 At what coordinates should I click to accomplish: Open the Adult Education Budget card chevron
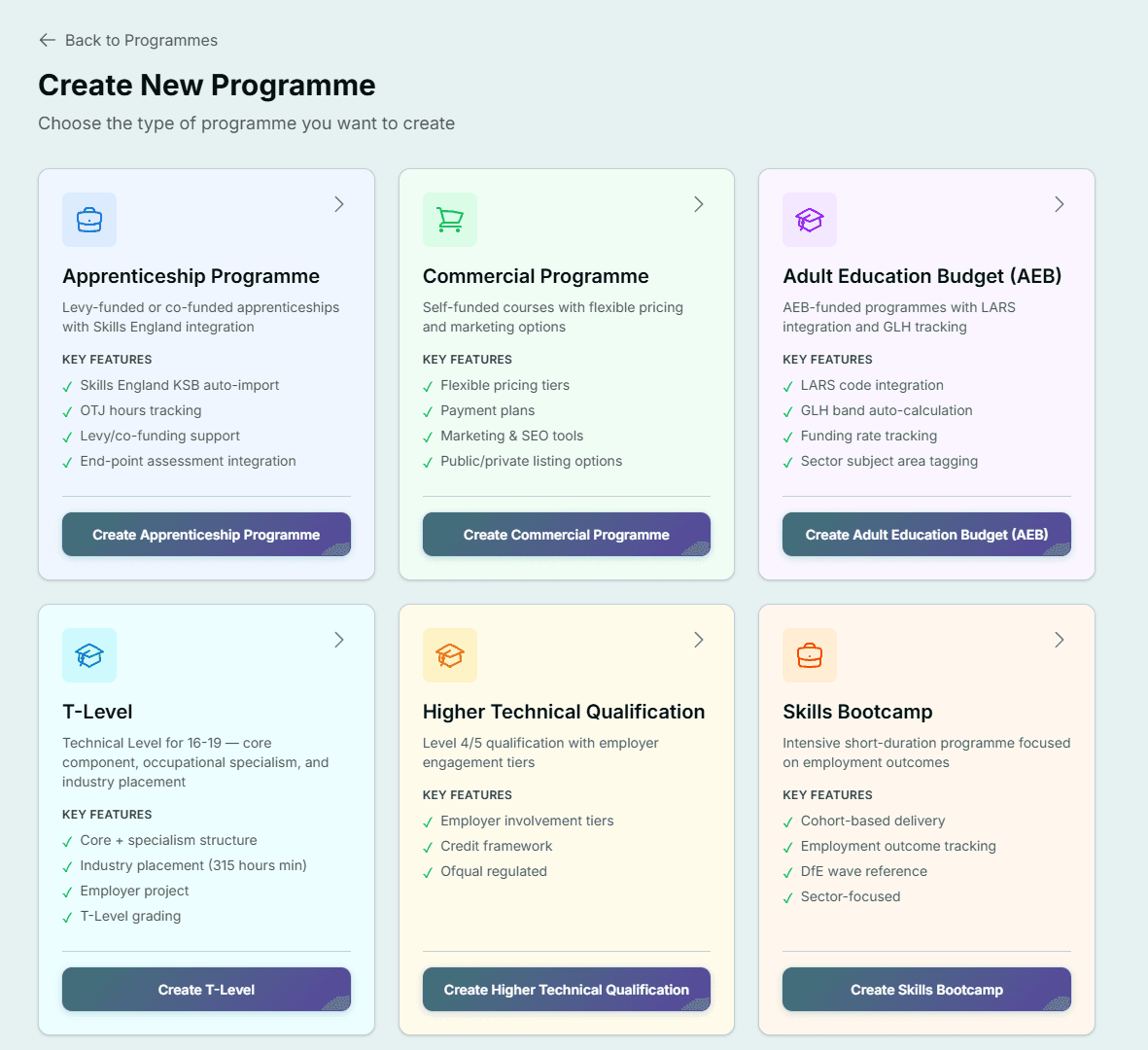(1059, 204)
